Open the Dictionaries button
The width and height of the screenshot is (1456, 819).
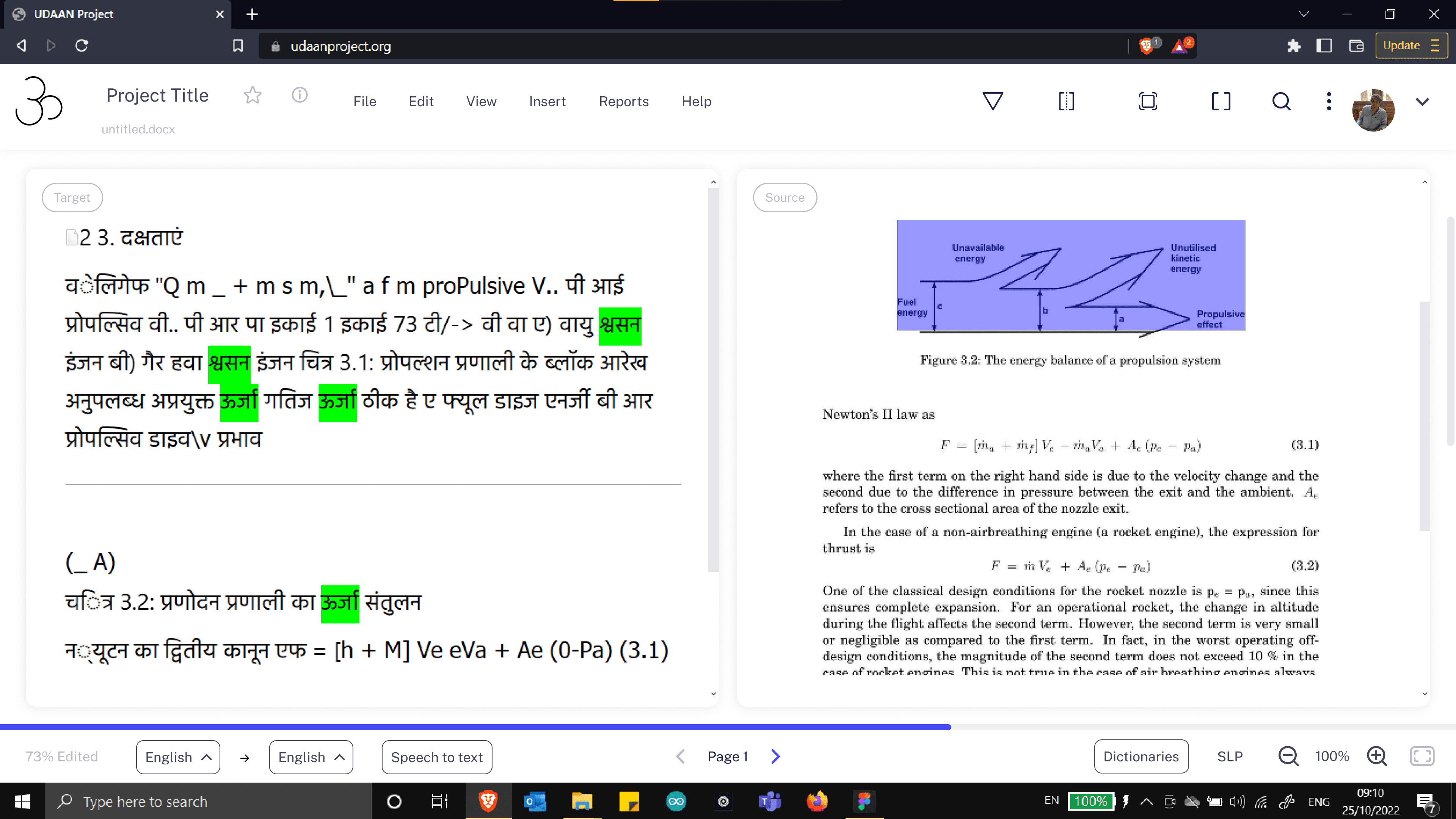click(1141, 756)
